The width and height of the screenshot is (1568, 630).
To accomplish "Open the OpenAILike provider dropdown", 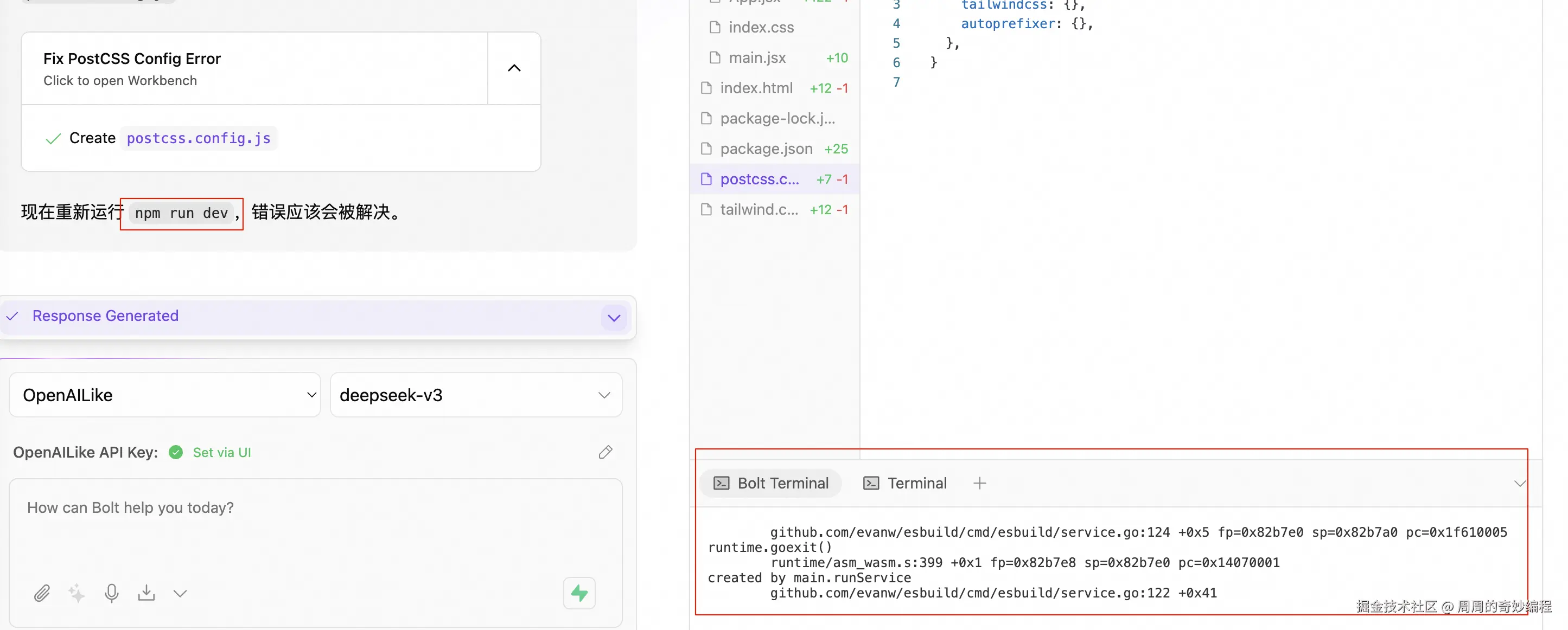I will click(165, 395).
